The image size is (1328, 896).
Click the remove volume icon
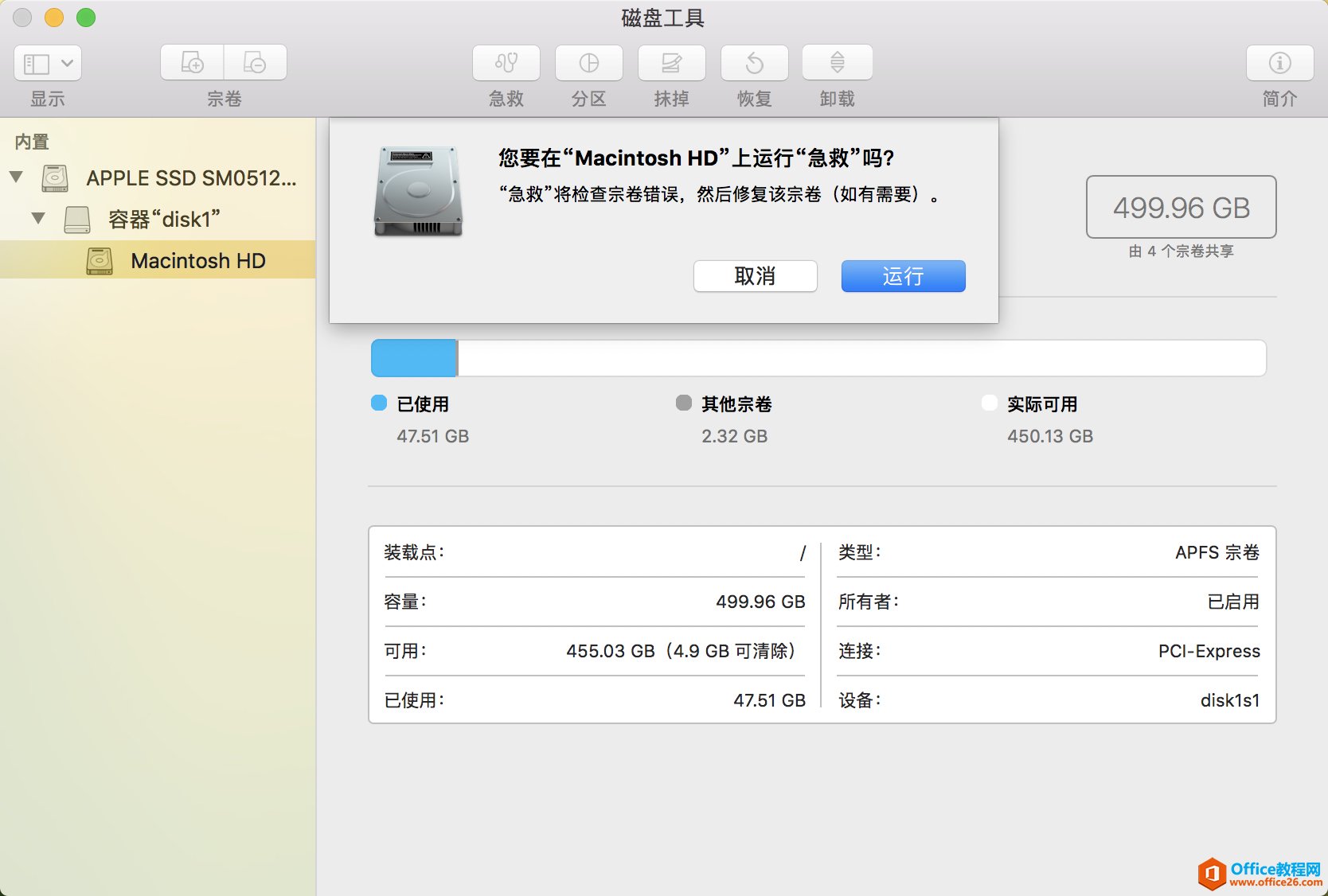[x=255, y=63]
